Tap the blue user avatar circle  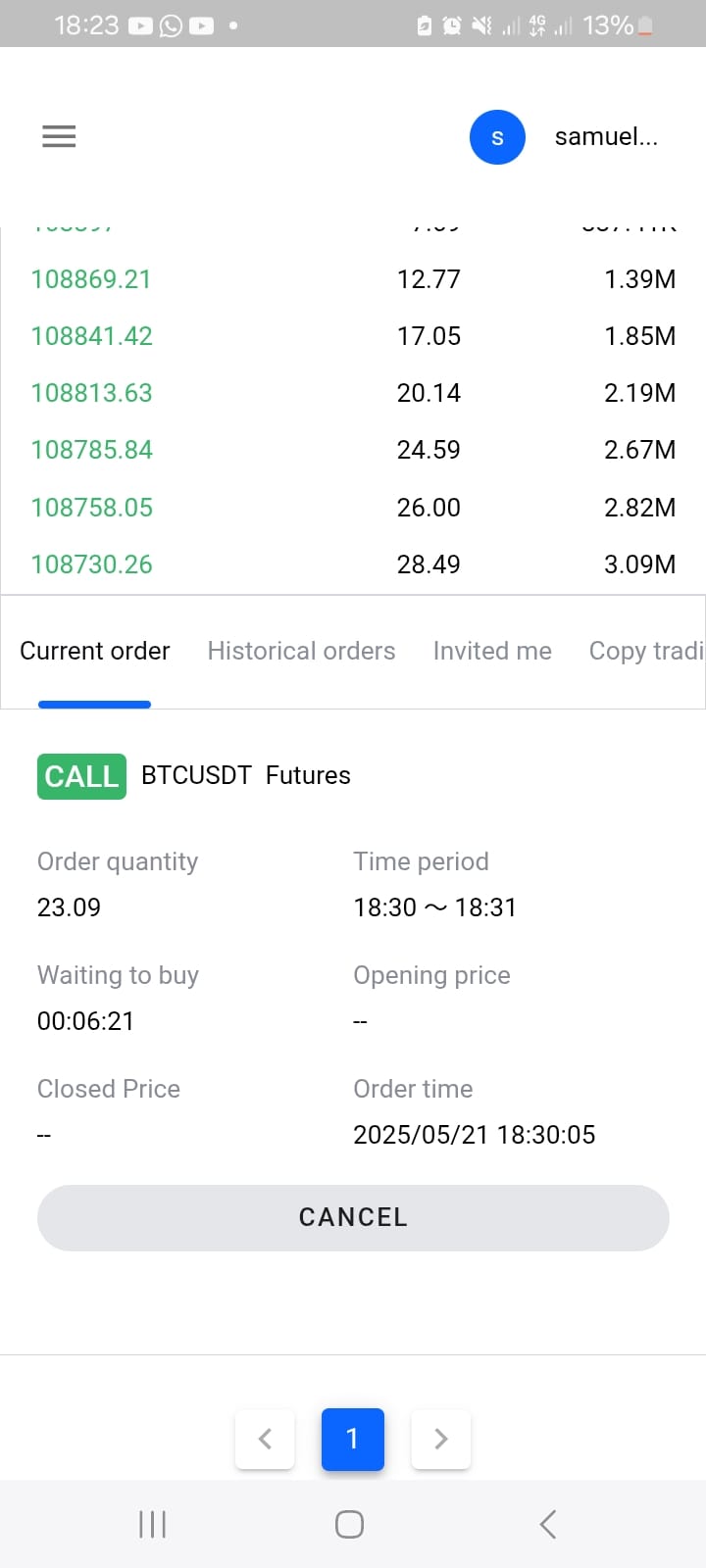pyautogui.click(x=497, y=137)
